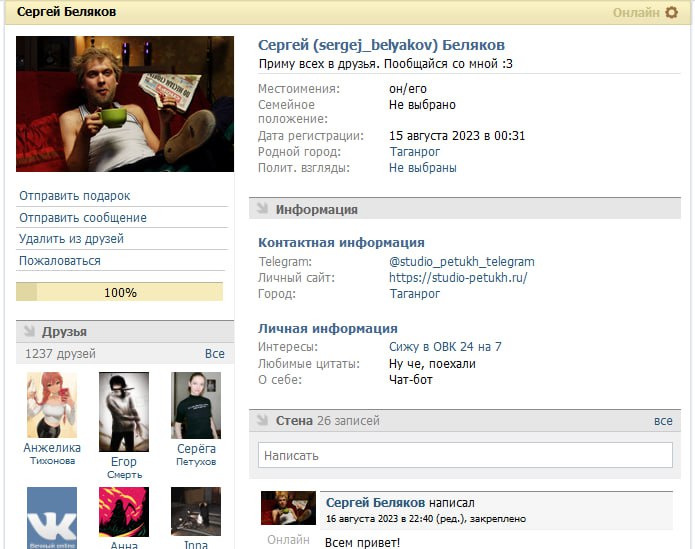Open the profile photo of Сергей Беляков
Screen dimensions: 695x549
pyautogui.click(x=125, y=104)
